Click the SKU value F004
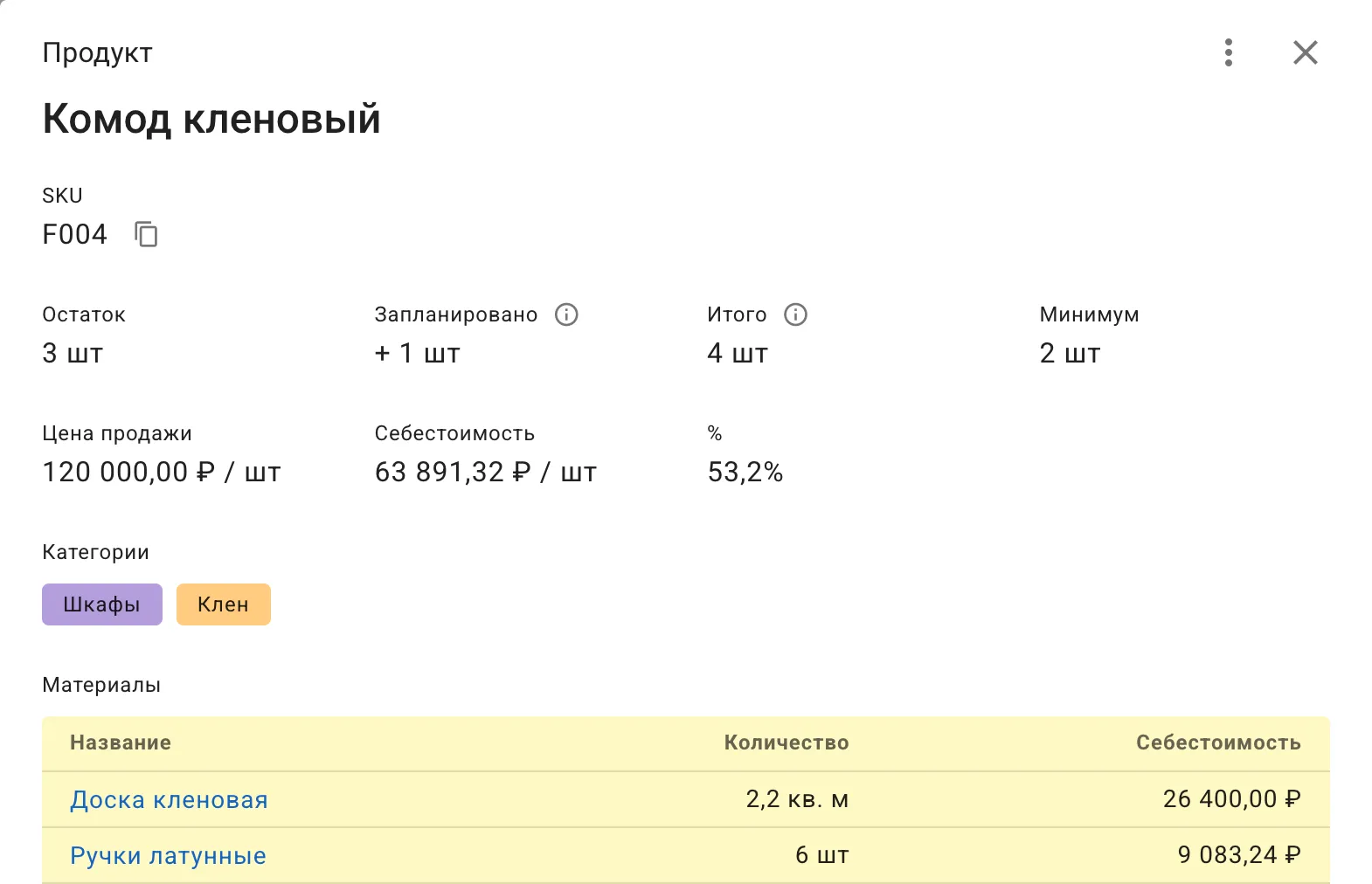Viewport: 1372px width, 884px height. [74, 234]
